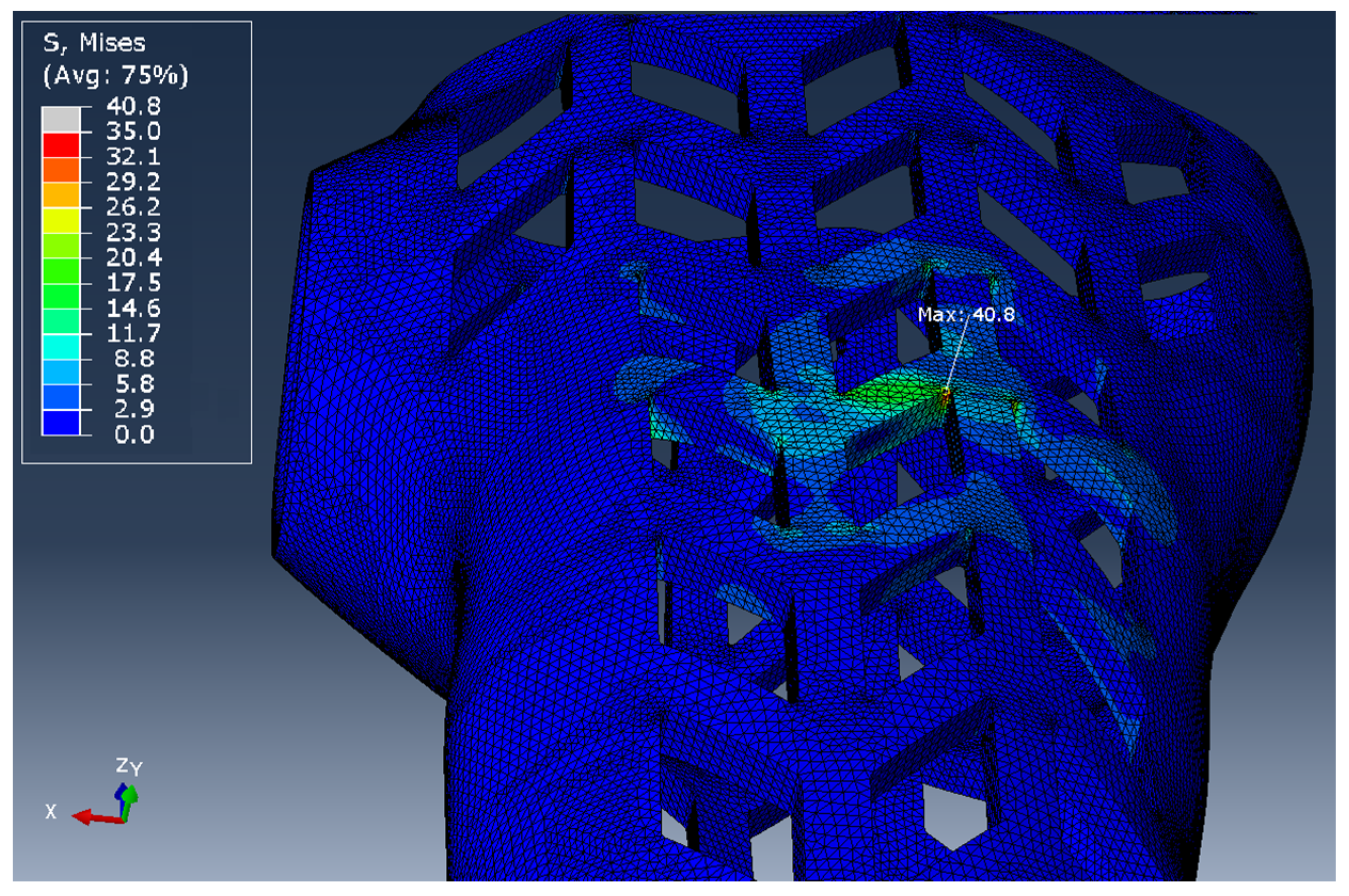This screenshot has height=896, width=1349.
Task: Click the legend value 35.0
Action: click(133, 131)
